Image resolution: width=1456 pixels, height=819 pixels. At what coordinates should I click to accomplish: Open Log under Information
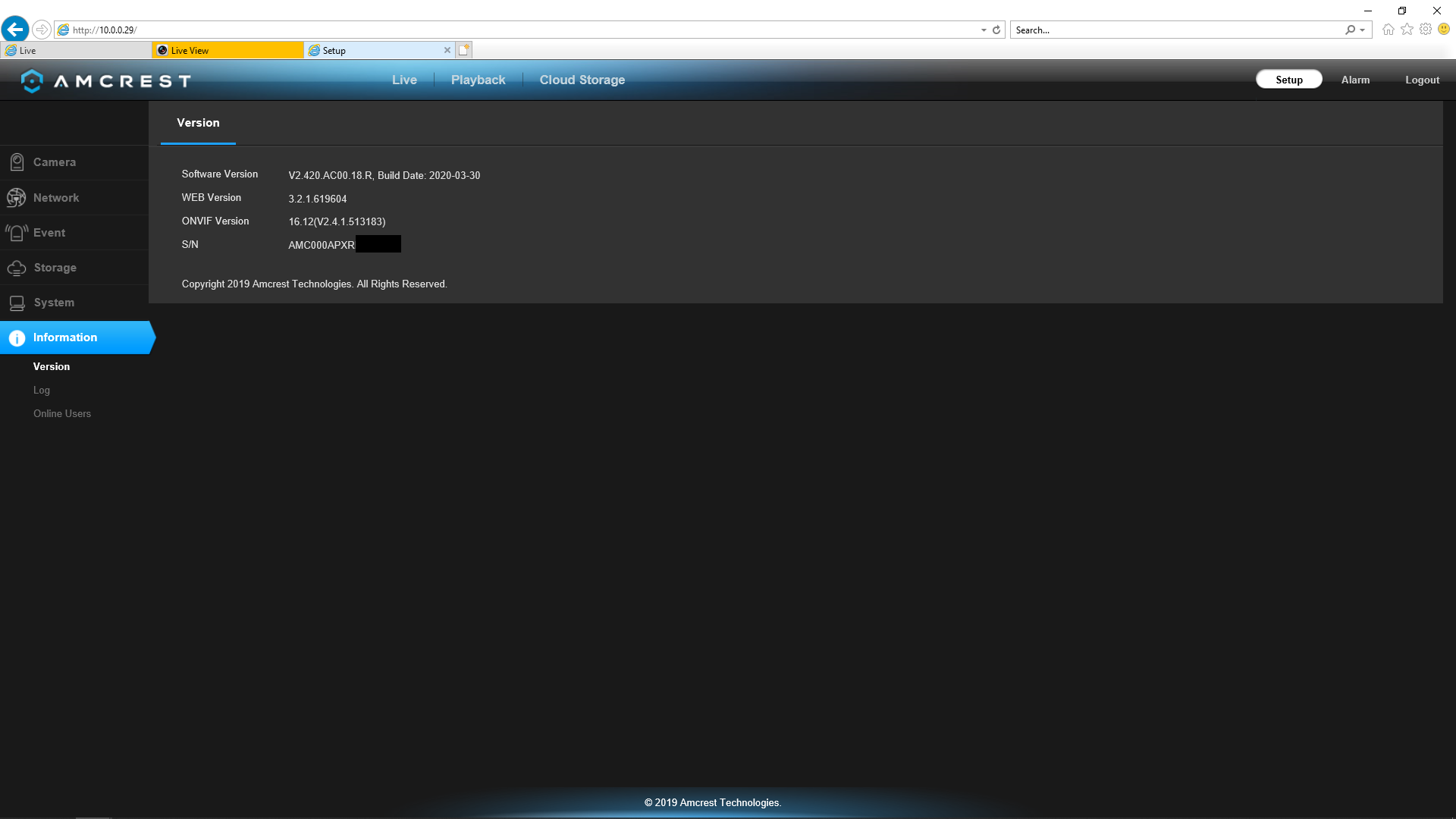[42, 390]
